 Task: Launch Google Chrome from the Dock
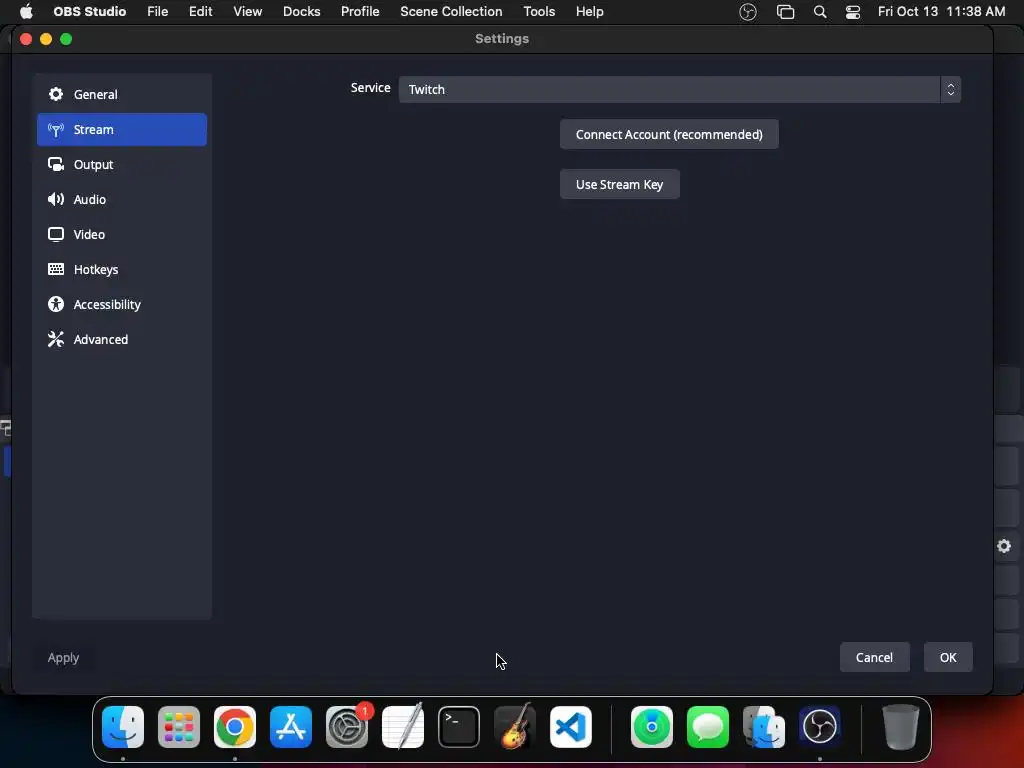(235, 727)
